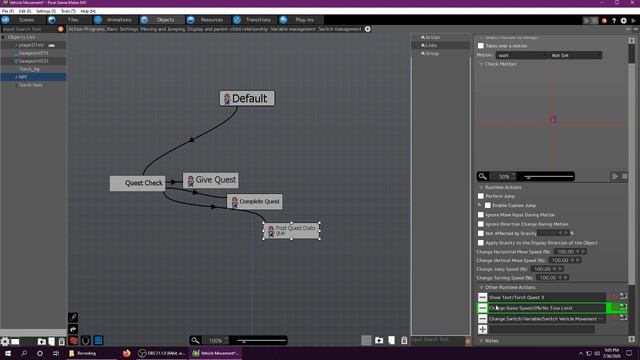
Task: Select the Quest Check action node
Action: [138, 183]
